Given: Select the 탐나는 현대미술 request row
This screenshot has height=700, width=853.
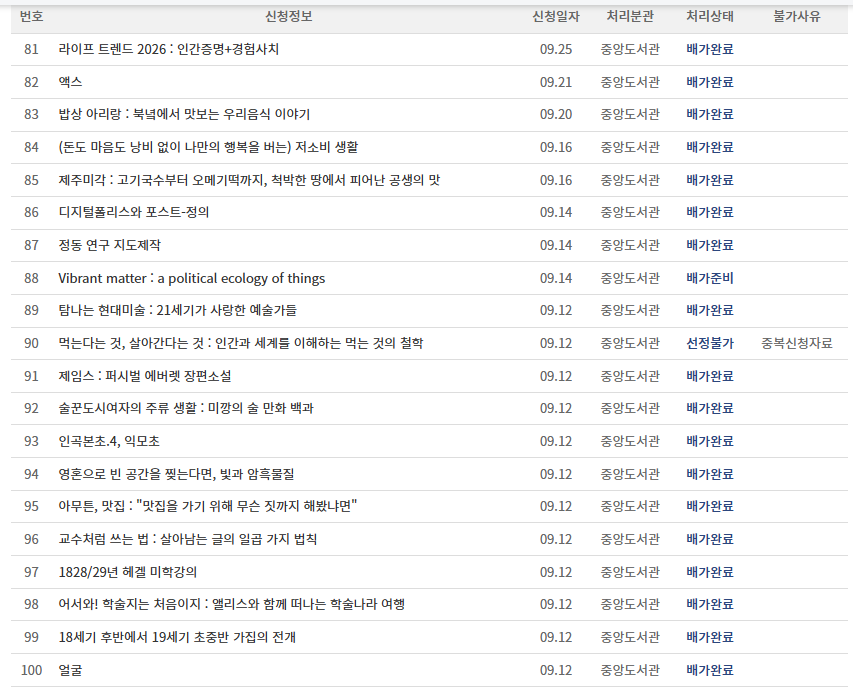Looking at the screenshot, I should click(x=178, y=310).
